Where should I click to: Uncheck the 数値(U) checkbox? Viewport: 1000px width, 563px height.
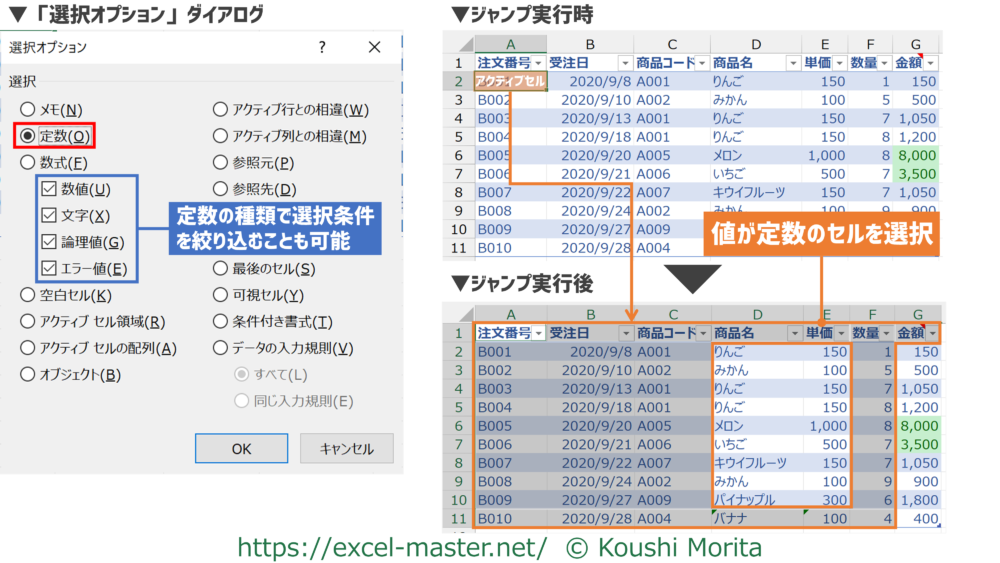click(x=48, y=189)
